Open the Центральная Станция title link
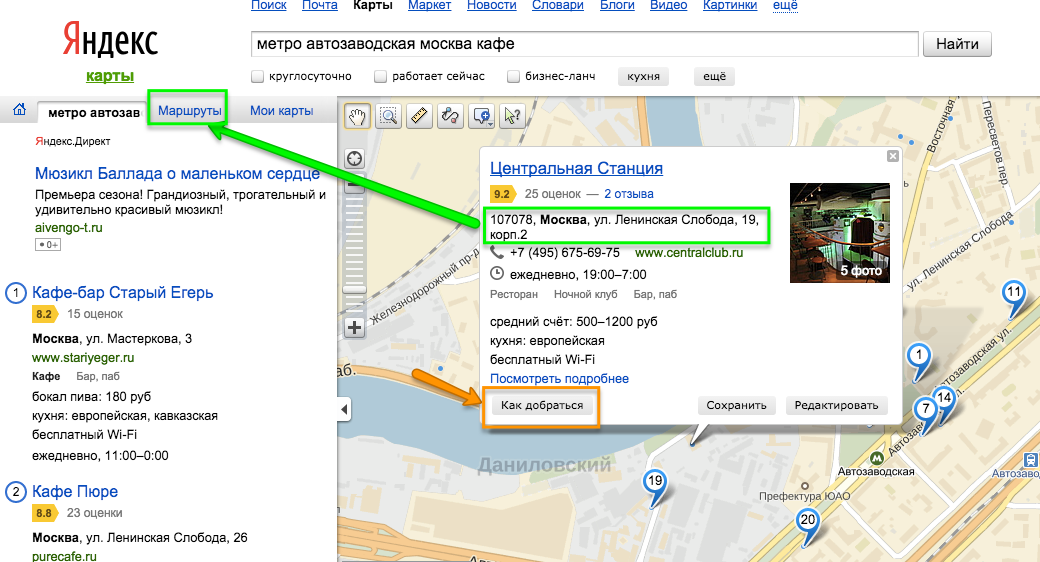This screenshot has width=1040, height=562. point(576,169)
